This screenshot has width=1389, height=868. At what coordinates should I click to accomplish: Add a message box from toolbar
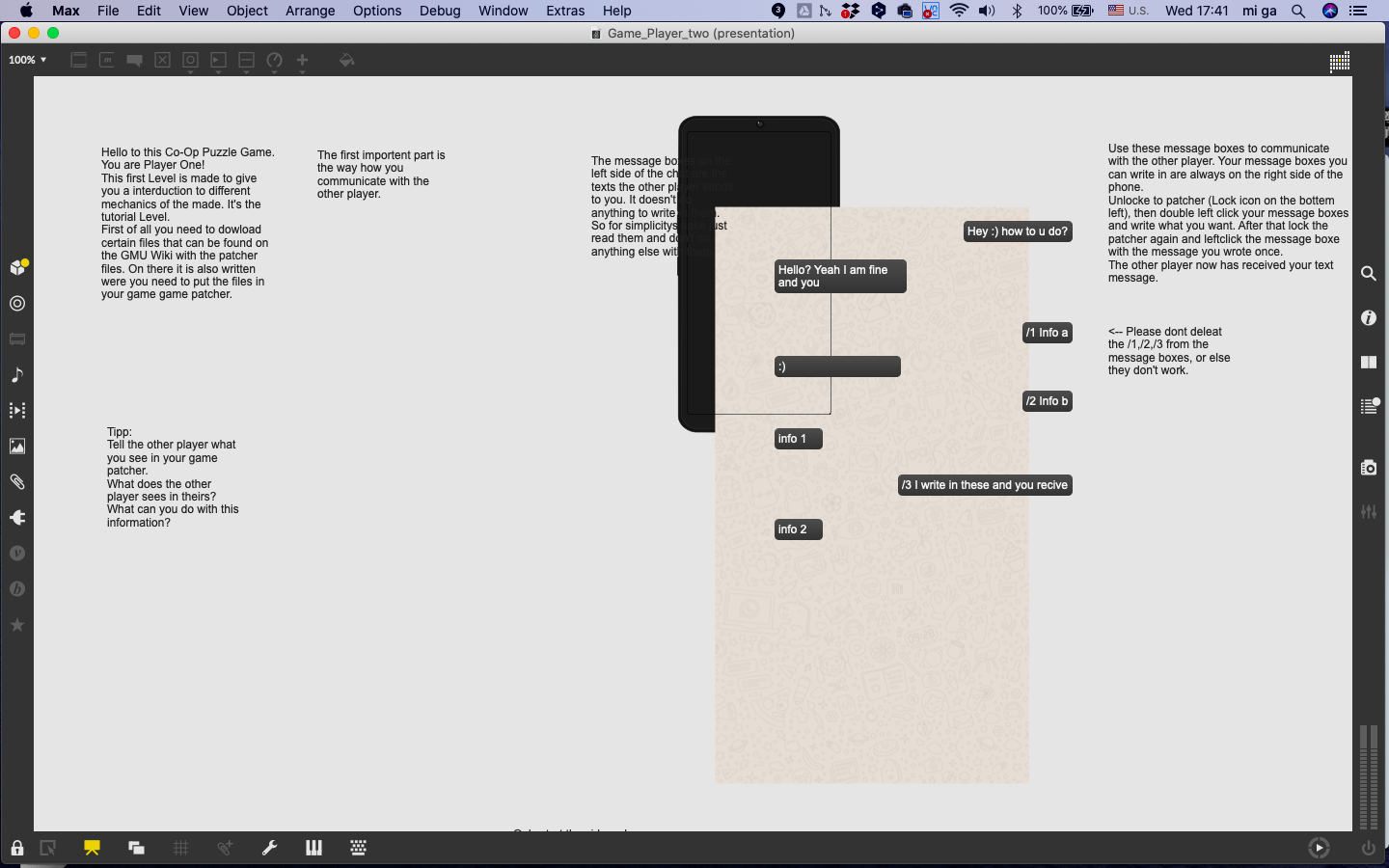(x=107, y=60)
